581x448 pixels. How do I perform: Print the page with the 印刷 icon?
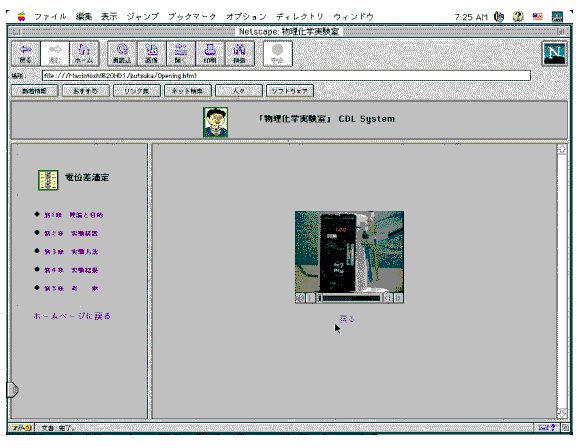coord(210,54)
